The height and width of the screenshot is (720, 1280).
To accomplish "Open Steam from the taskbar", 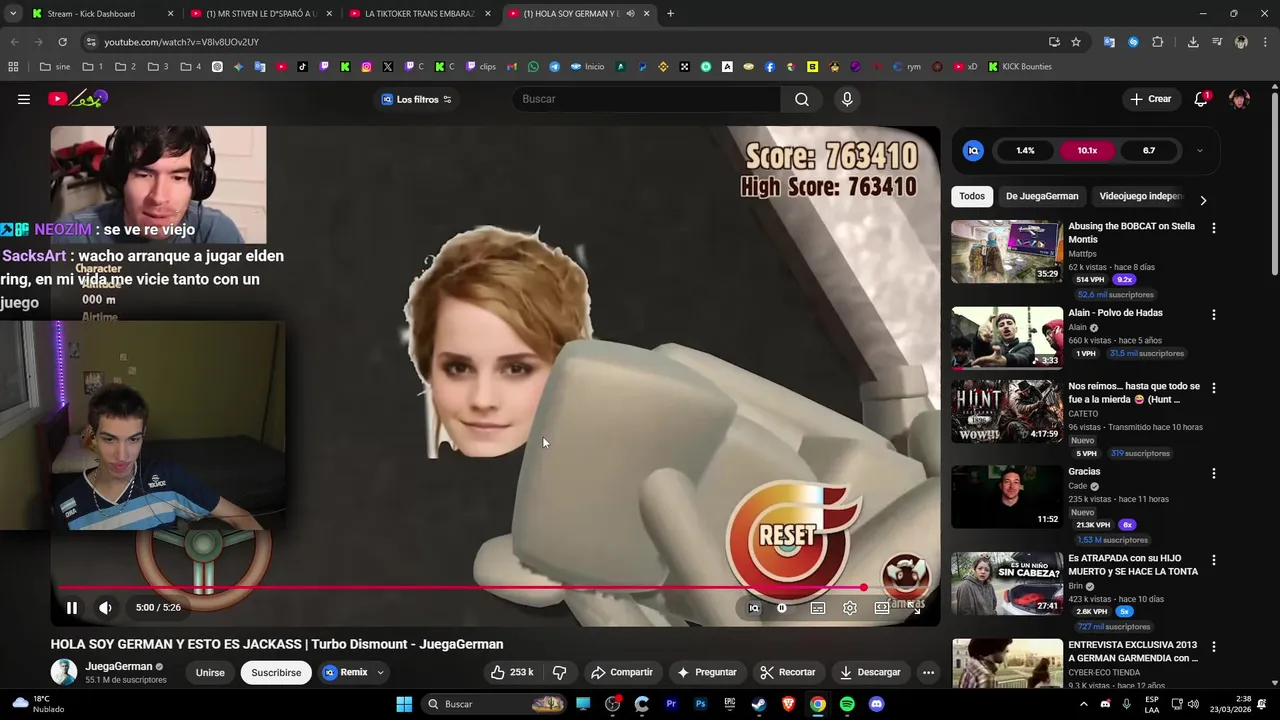I will pyautogui.click(x=759, y=704).
